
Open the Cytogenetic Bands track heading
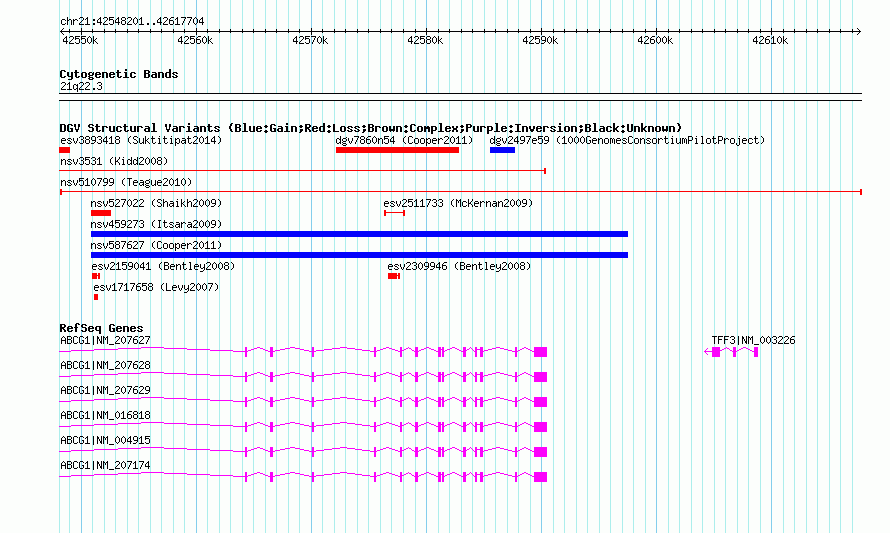[119, 74]
